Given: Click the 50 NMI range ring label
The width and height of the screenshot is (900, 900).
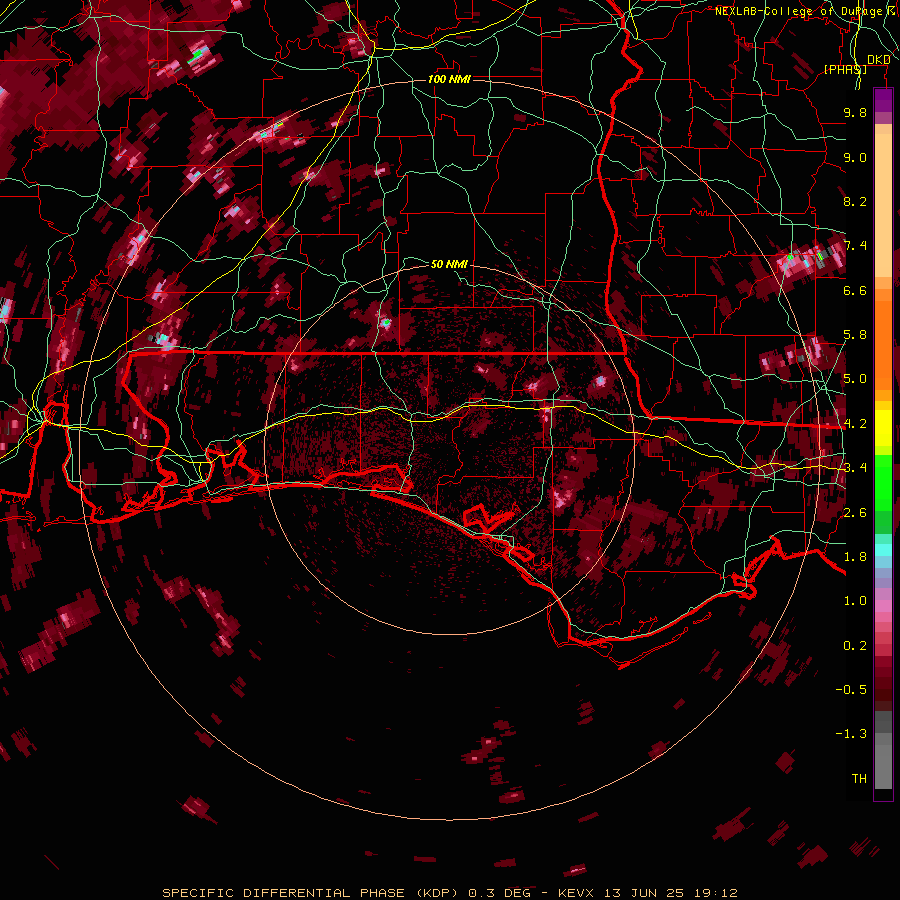Looking at the screenshot, I should click(x=449, y=264).
